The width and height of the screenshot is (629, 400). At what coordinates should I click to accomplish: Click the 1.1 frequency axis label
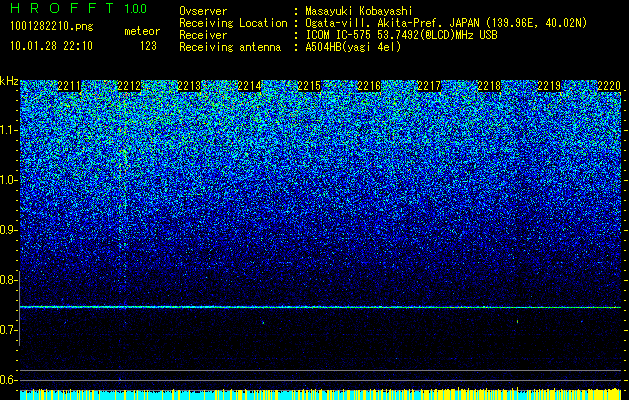8,130
